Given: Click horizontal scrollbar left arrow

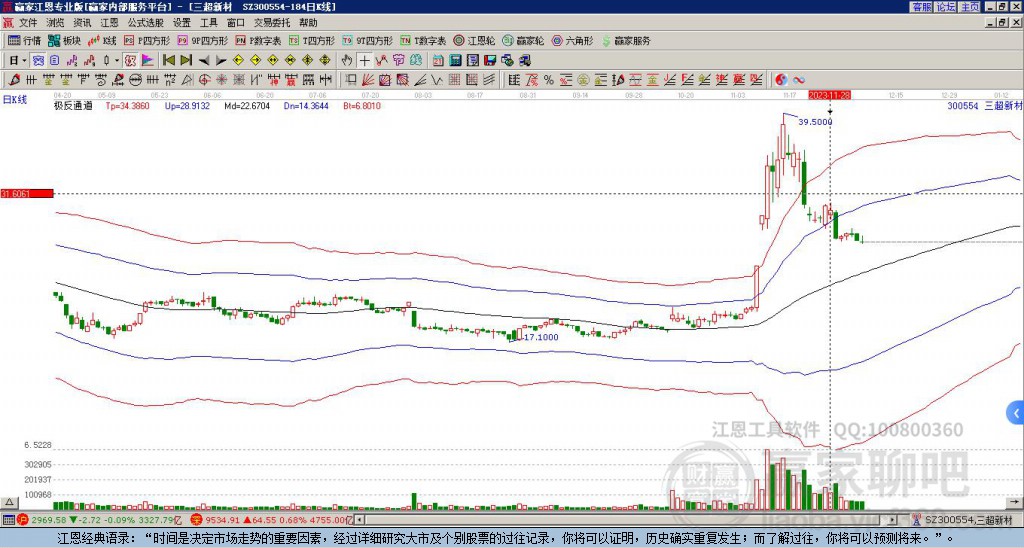Looking at the screenshot, I should click(360, 520).
